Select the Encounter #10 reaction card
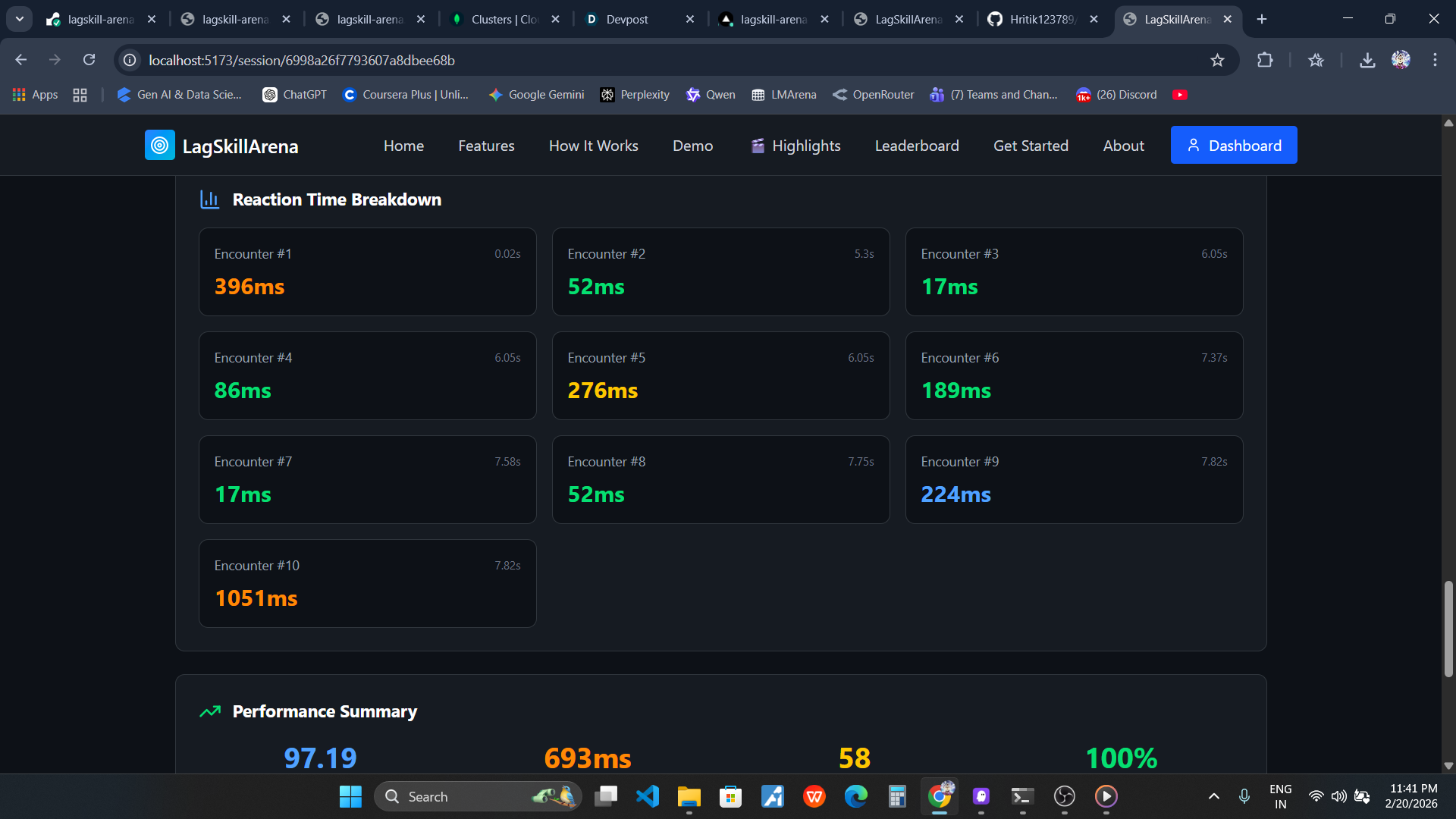The width and height of the screenshot is (1456, 819). tap(367, 583)
